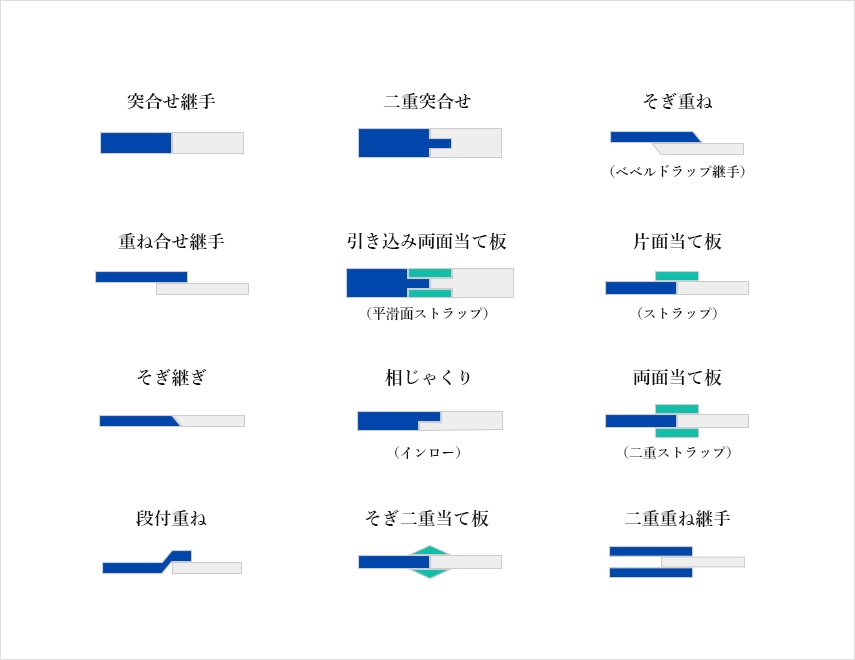855x660 pixels.
Task: Click the 段付重ね heading text
Action: 171,518
